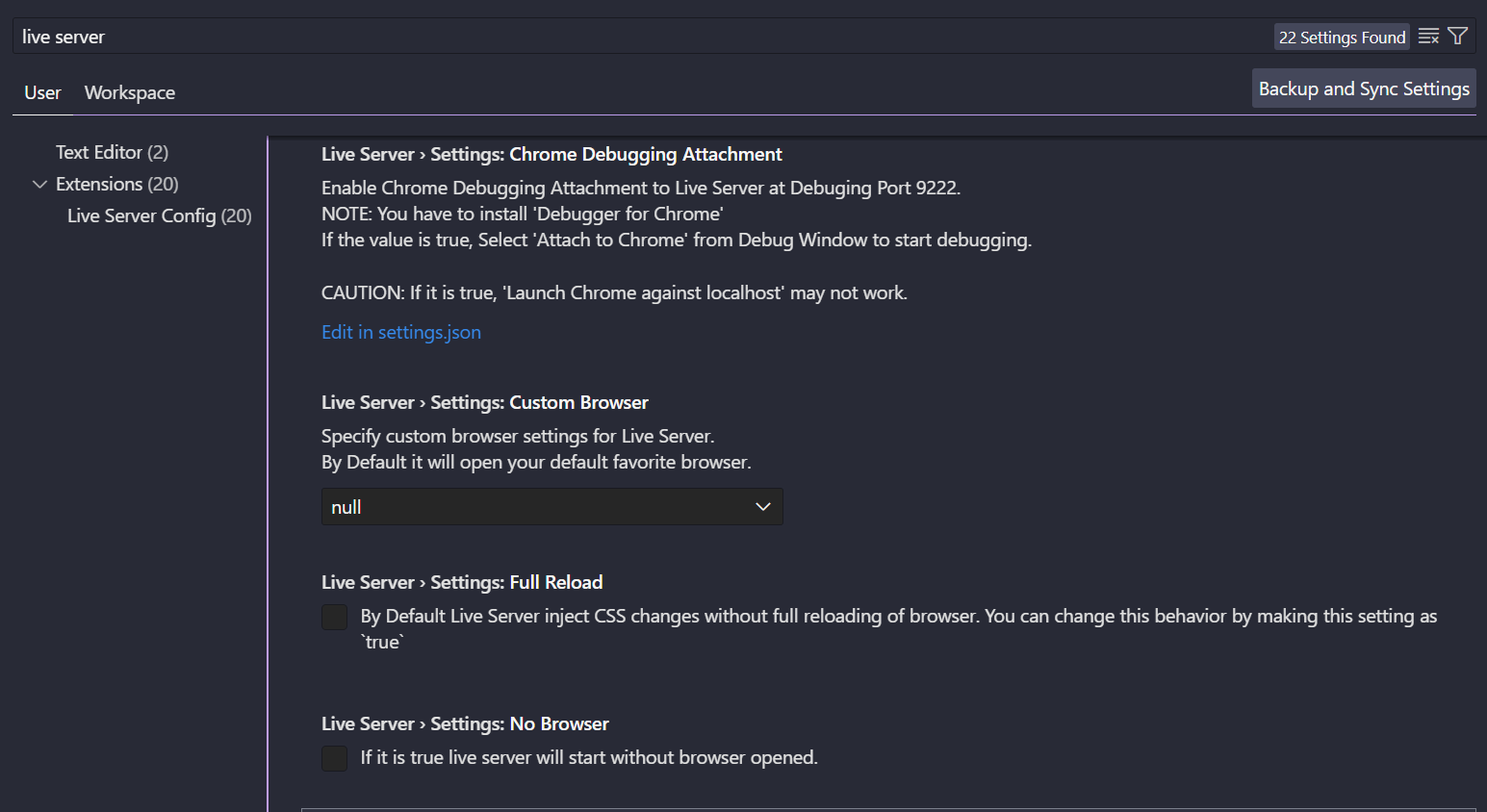Switch to the User settings tab
This screenshot has width=1487, height=812.
[x=42, y=92]
